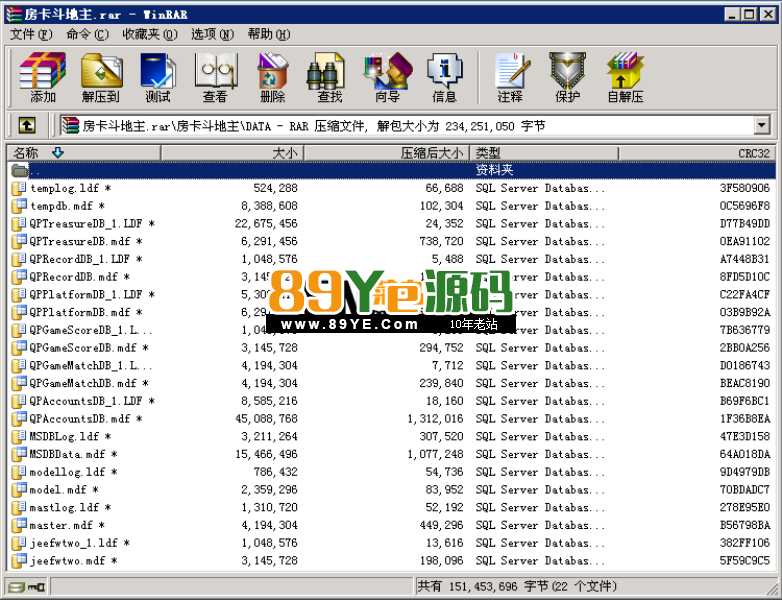This screenshot has width=782, height=600.
Task: Open the View (查看) toolbar icon
Action: [215, 77]
